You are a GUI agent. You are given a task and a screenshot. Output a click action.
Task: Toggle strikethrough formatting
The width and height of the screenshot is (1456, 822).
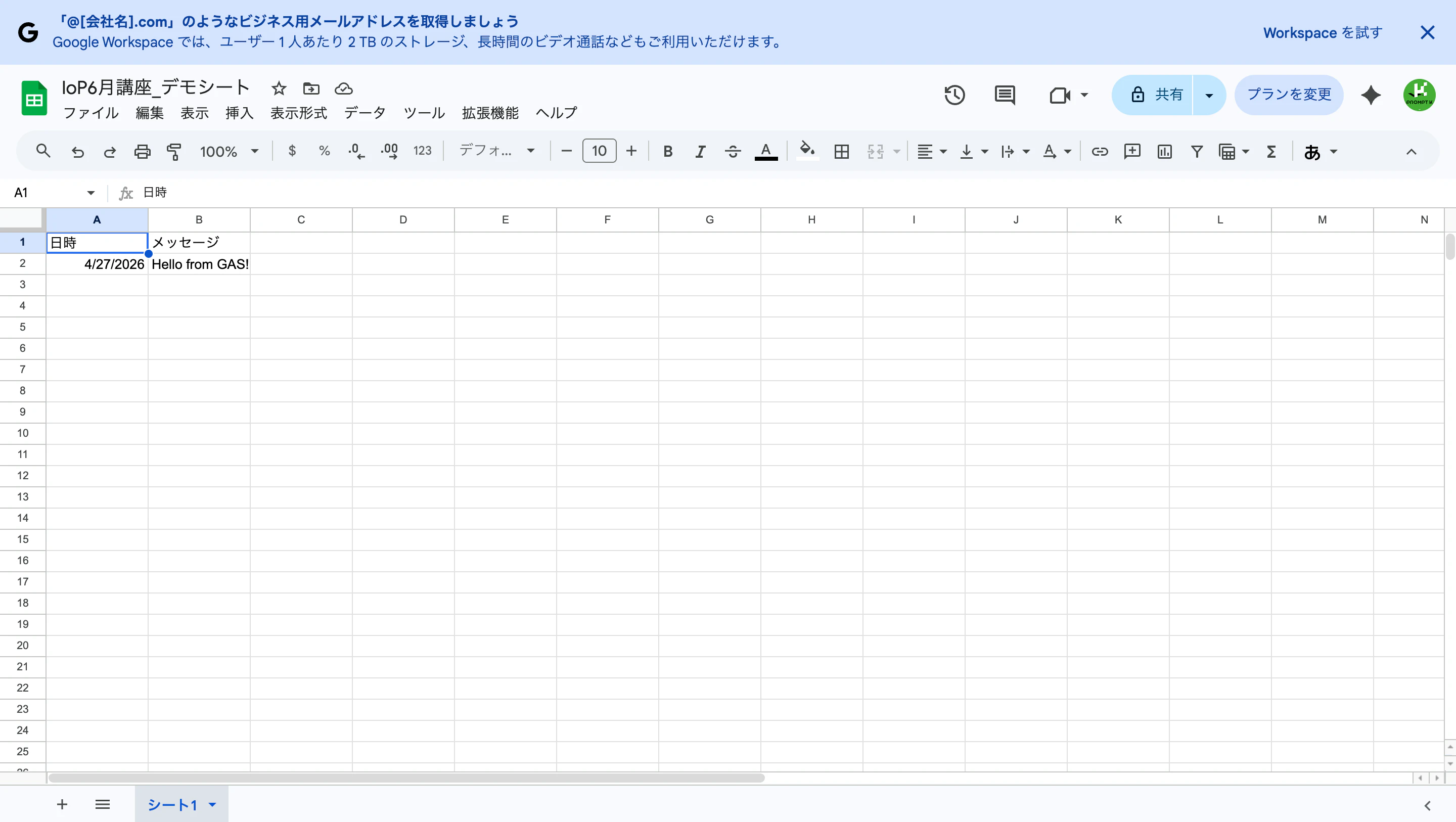[x=733, y=152]
